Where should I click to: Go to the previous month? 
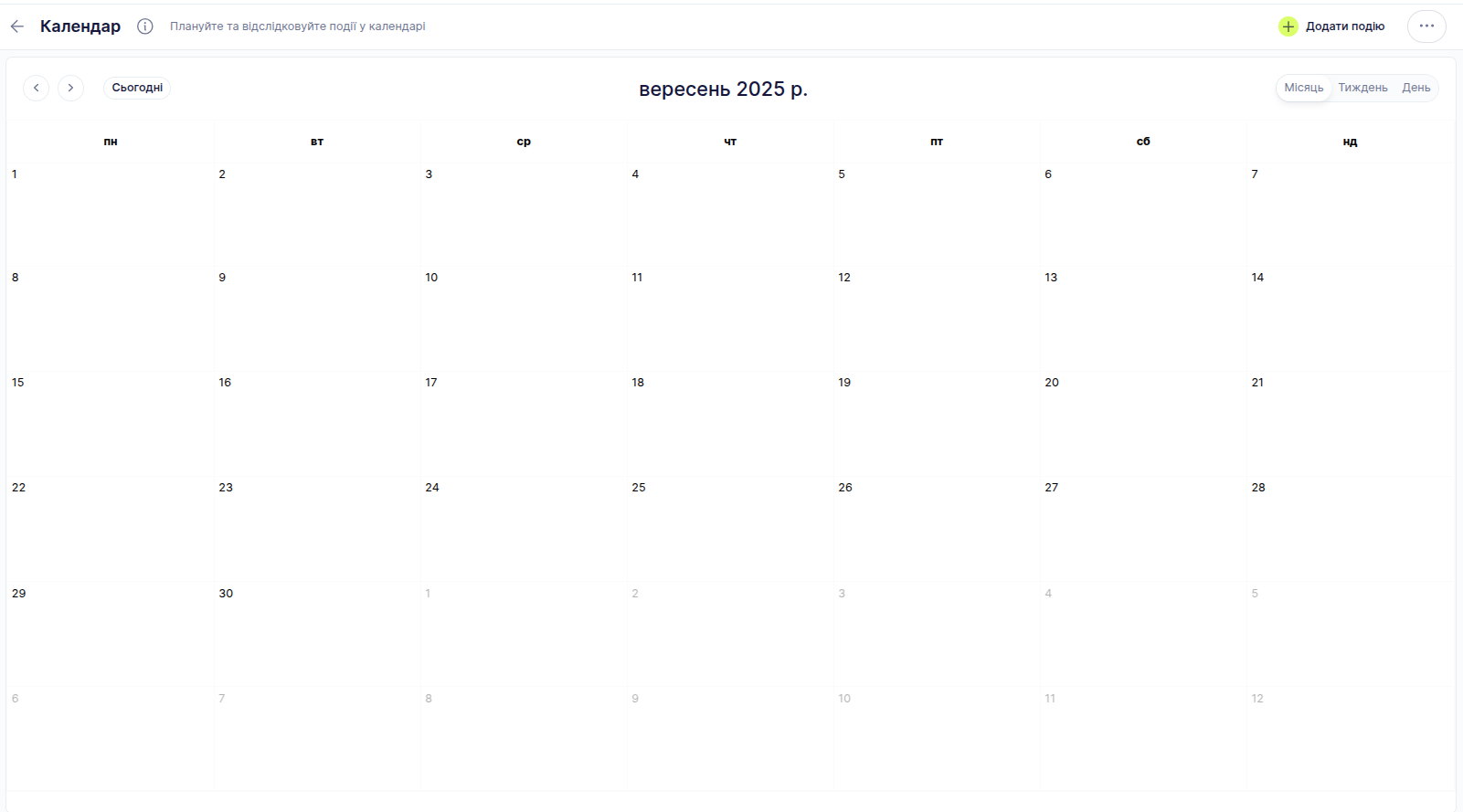click(x=36, y=88)
